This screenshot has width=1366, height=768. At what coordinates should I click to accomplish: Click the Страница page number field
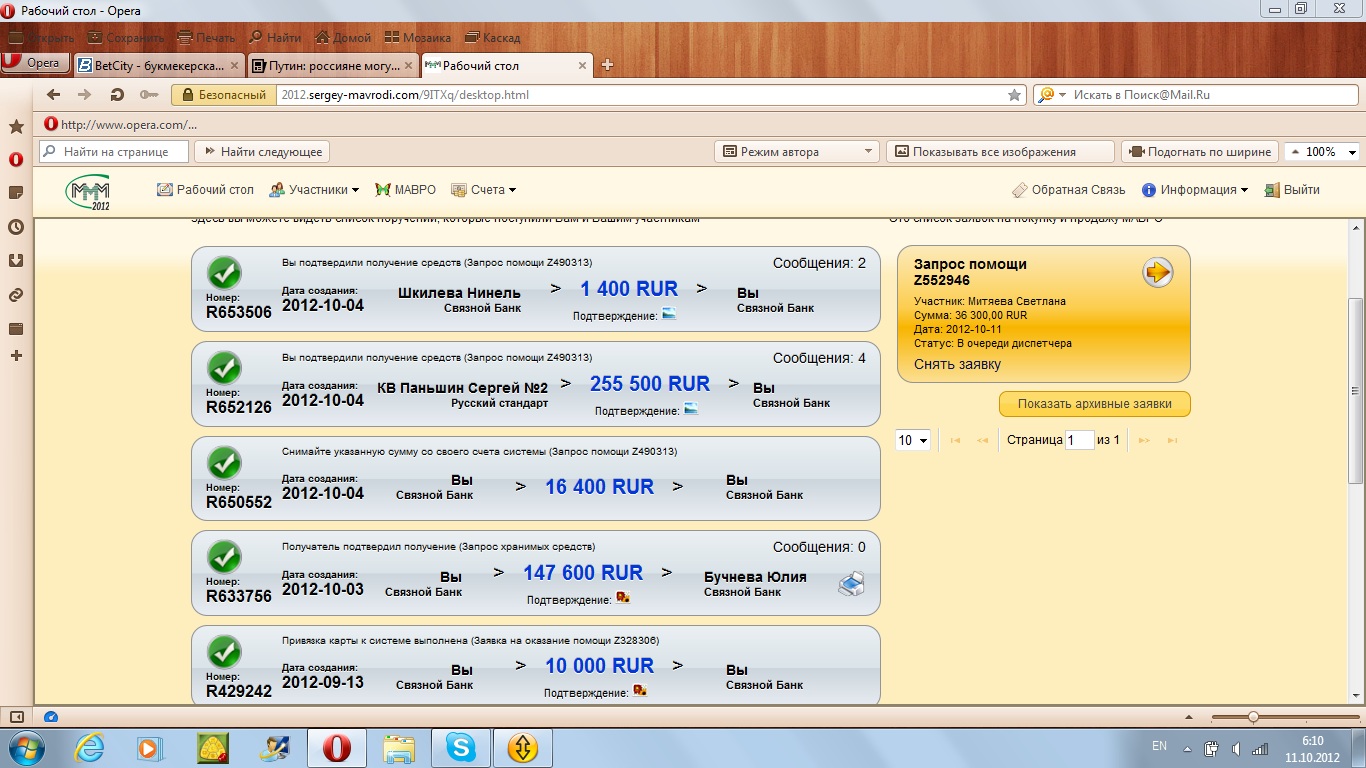coord(1080,440)
